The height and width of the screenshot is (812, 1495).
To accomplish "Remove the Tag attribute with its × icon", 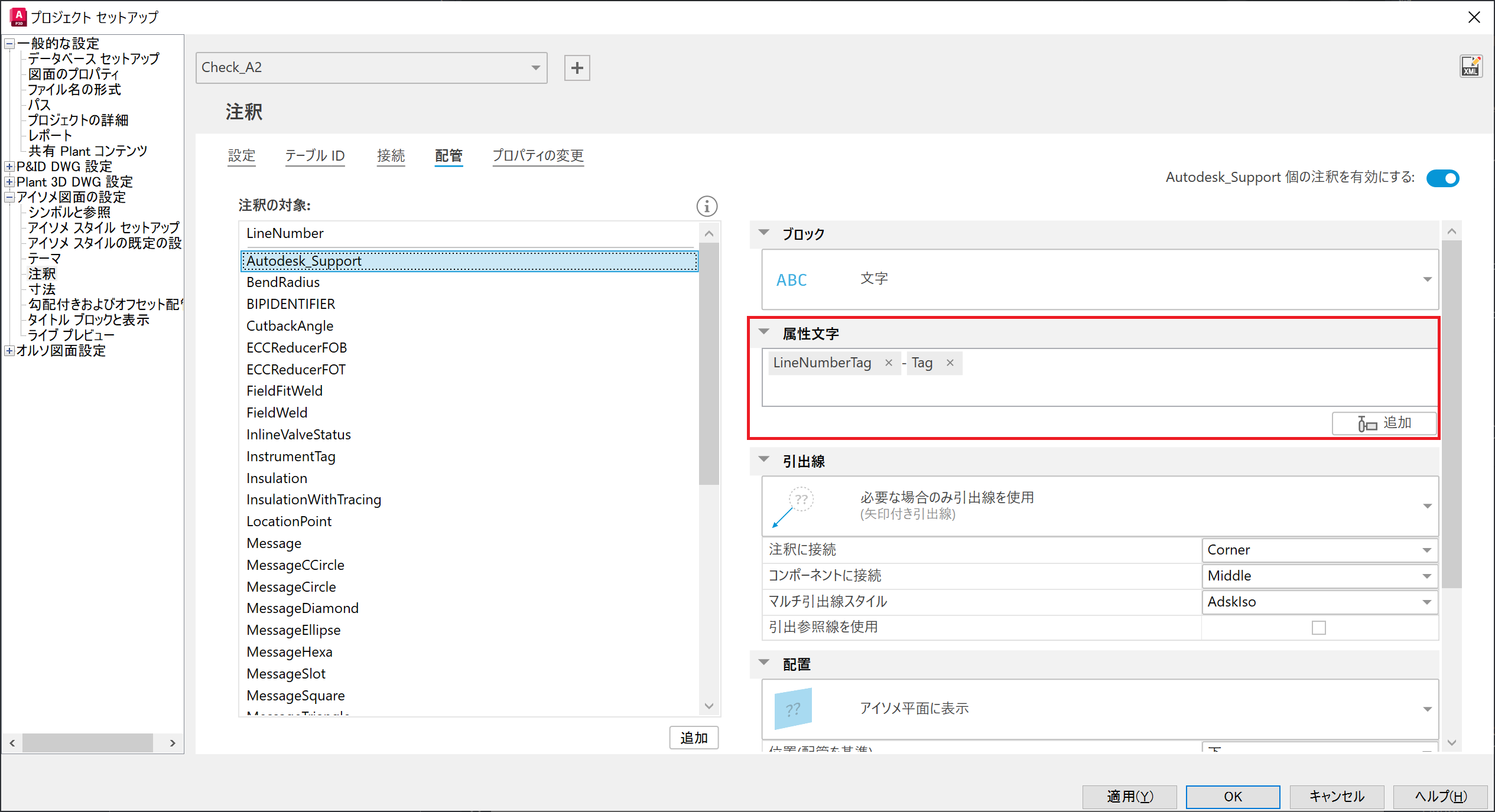I will 950,363.
